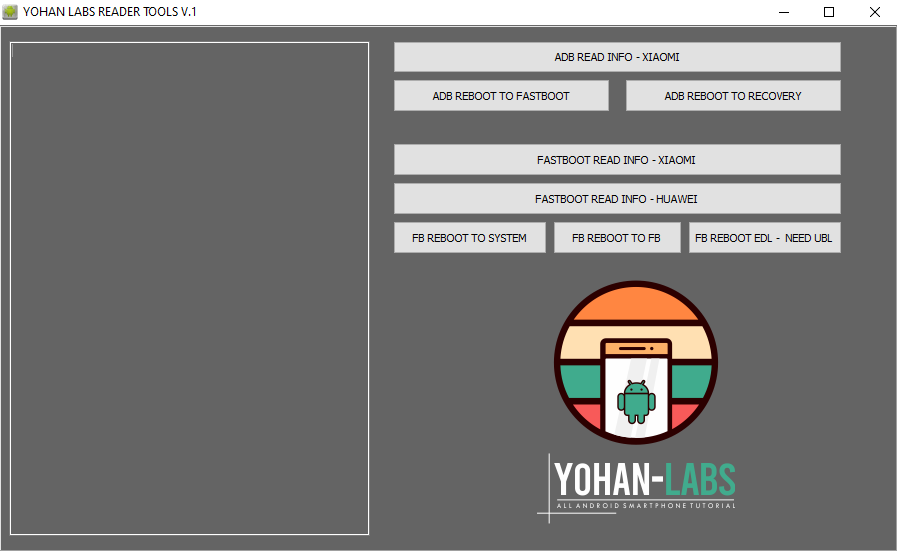Click ADB READ INFO - XIAOMI button
Screen dimensions: 898x551
coord(617,57)
